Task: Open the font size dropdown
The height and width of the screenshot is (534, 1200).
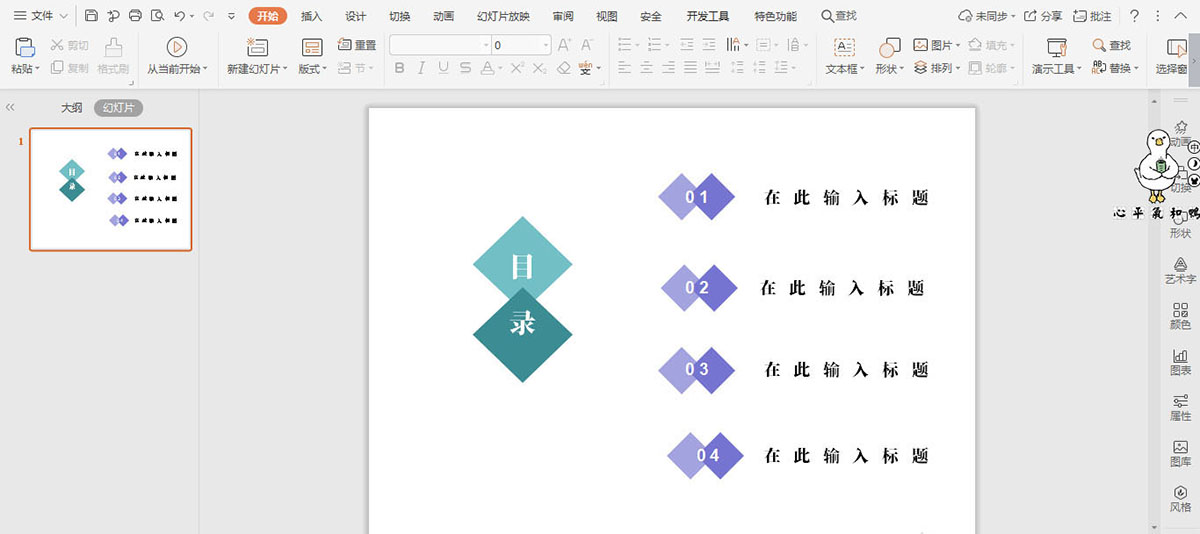Action: click(x=546, y=45)
